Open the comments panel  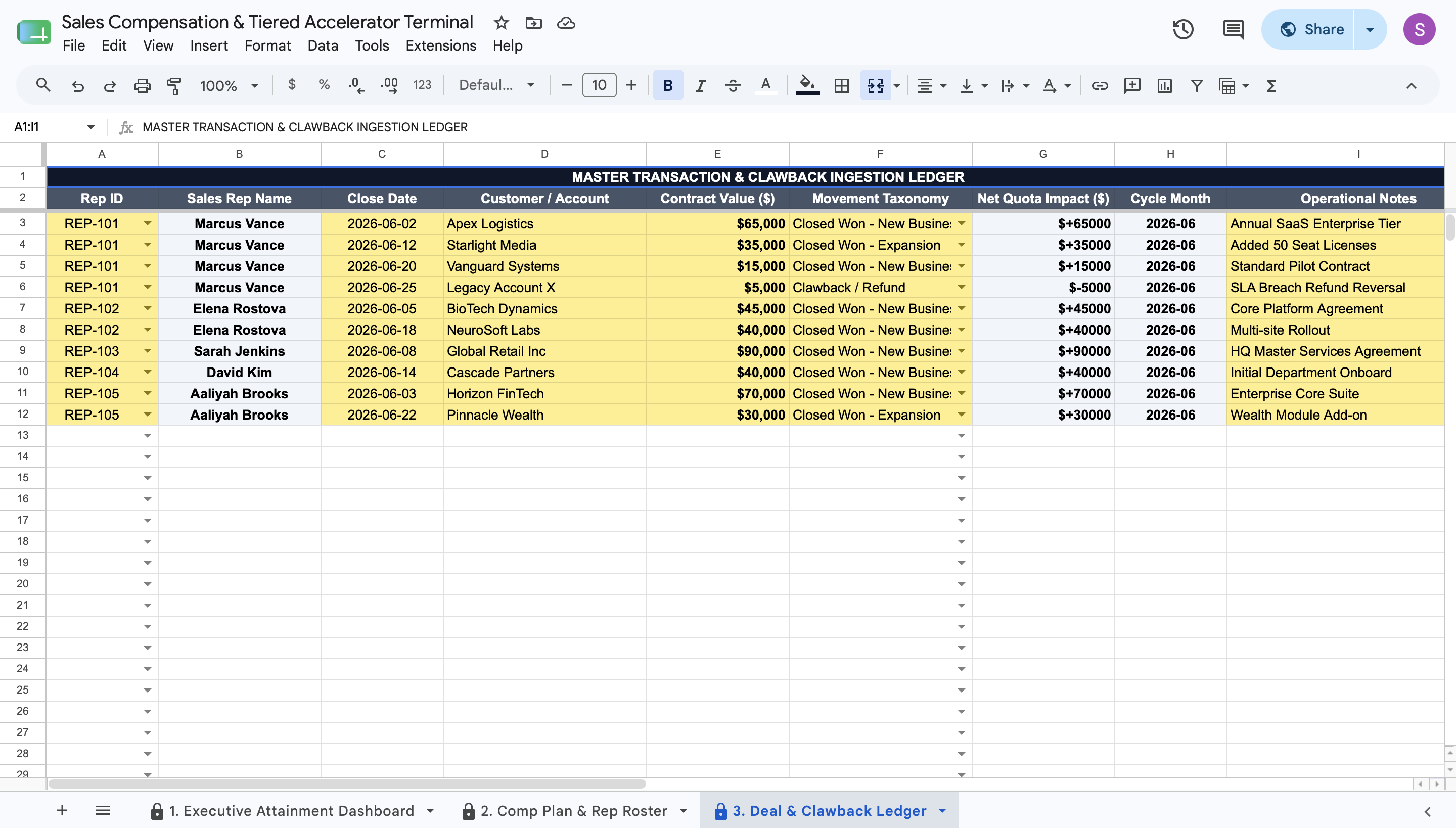coord(1233,29)
